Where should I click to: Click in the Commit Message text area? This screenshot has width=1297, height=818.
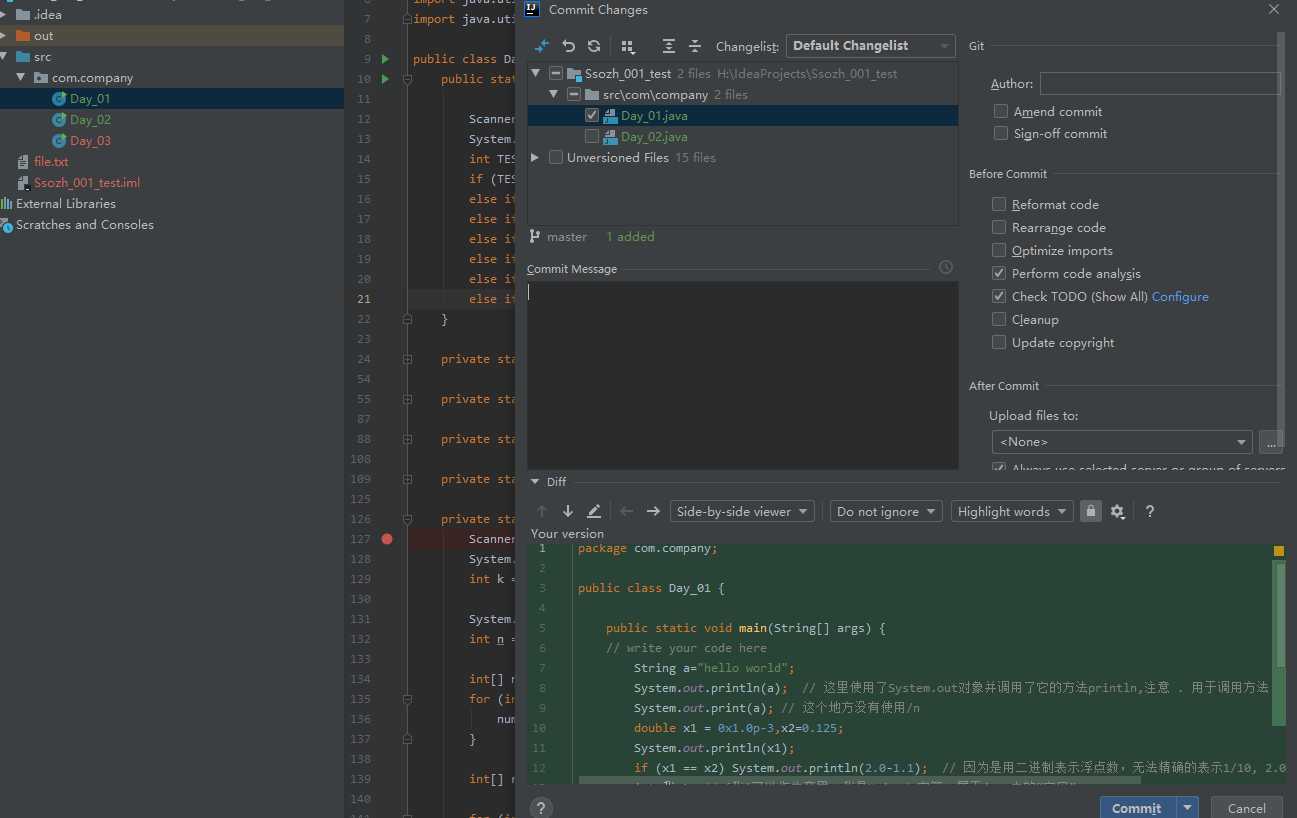743,375
